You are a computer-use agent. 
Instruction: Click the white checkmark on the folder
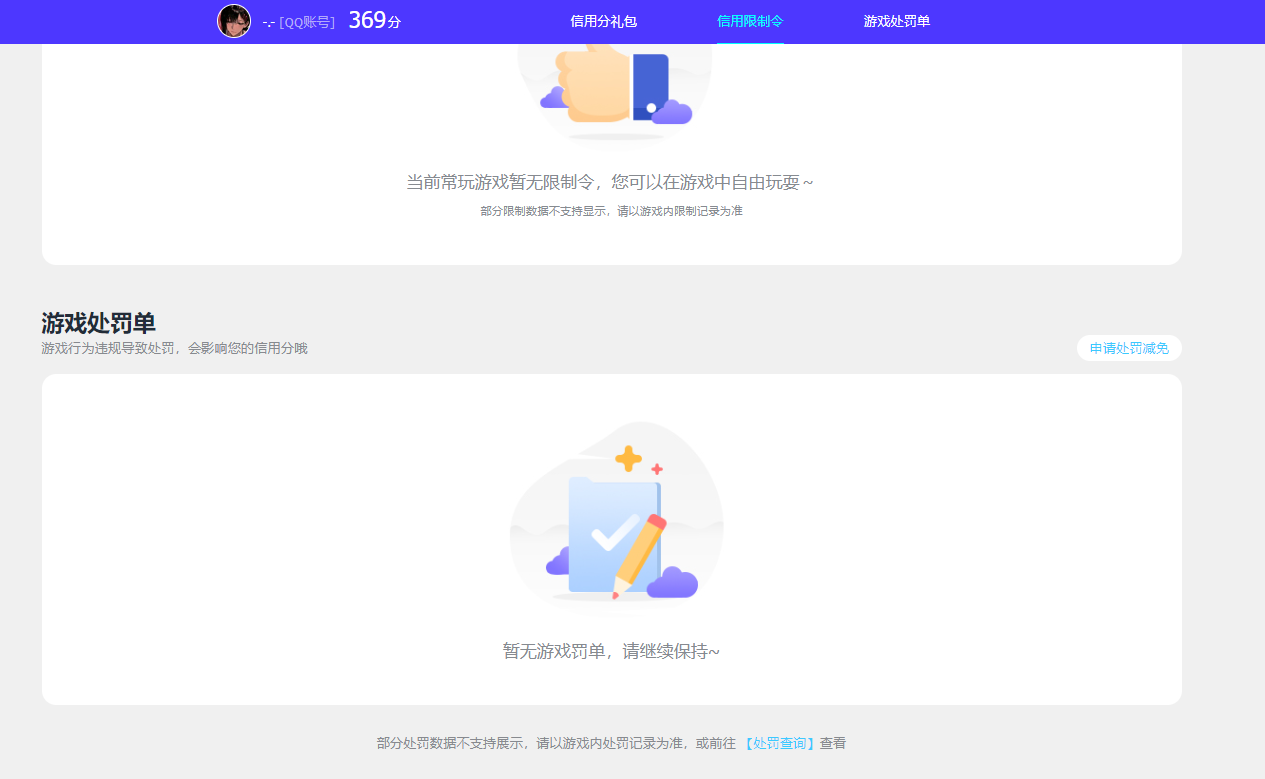coord(610,533)
